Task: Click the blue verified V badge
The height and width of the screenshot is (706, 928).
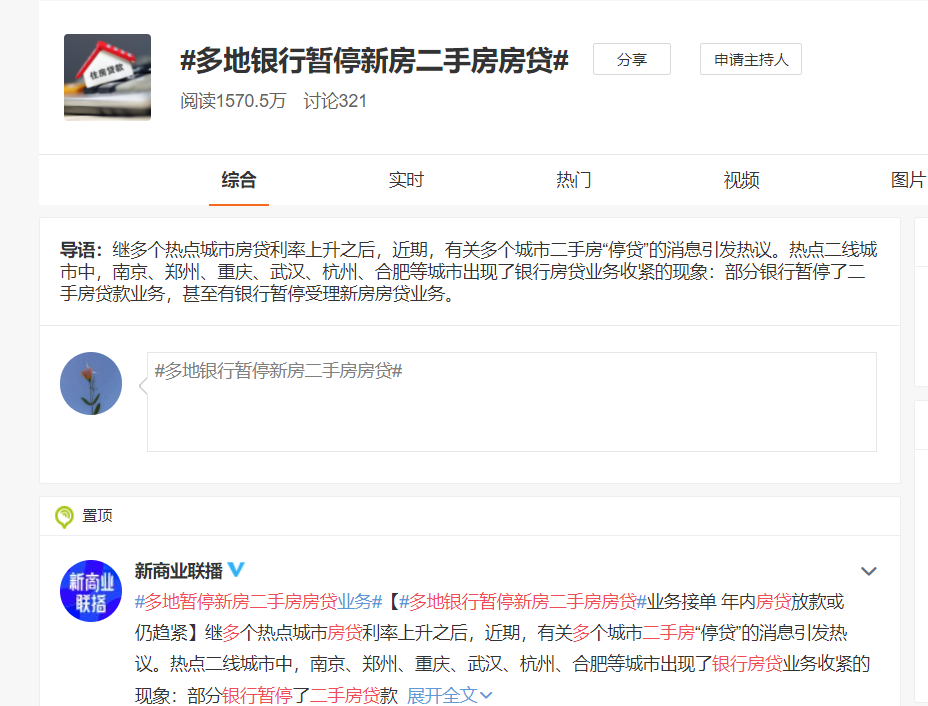Action: coord(236,569)
